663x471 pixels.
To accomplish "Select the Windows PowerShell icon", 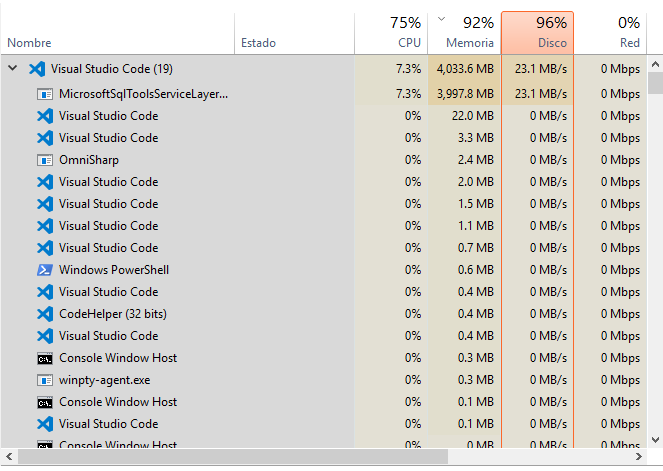I will click(x=45, y=270).
